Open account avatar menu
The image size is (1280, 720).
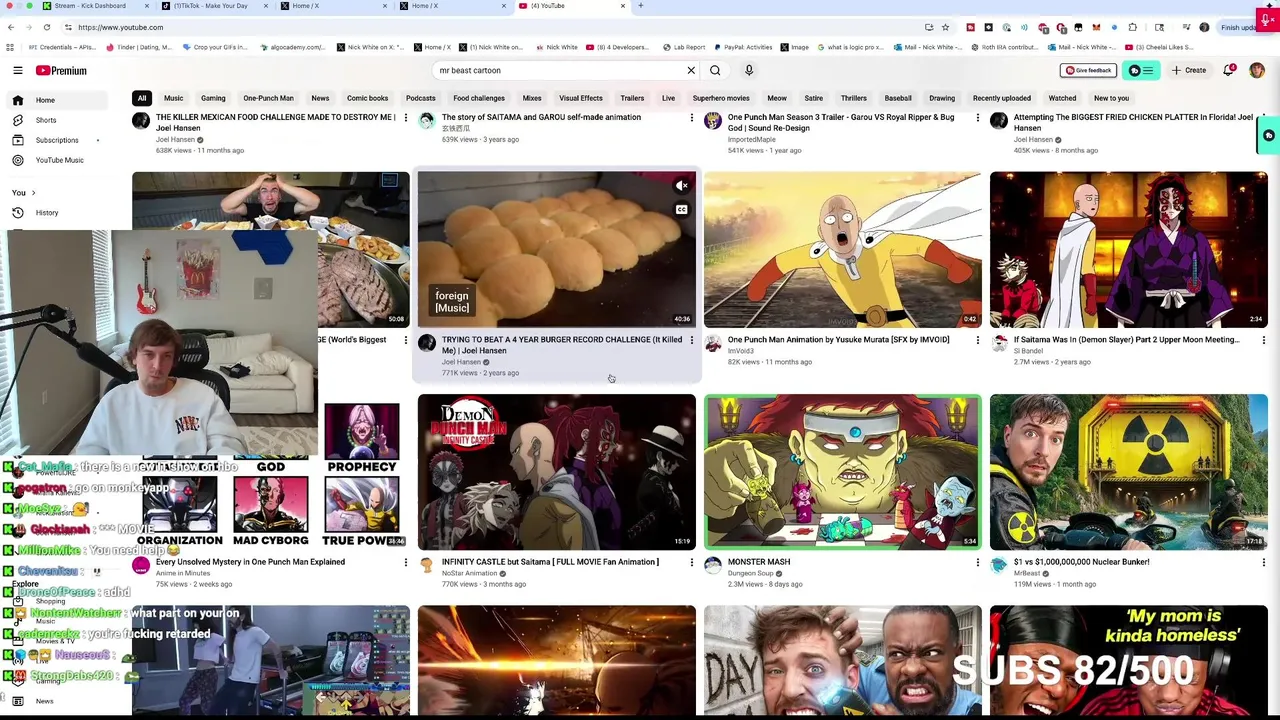pyautogui.click(x=1257, y=70)
